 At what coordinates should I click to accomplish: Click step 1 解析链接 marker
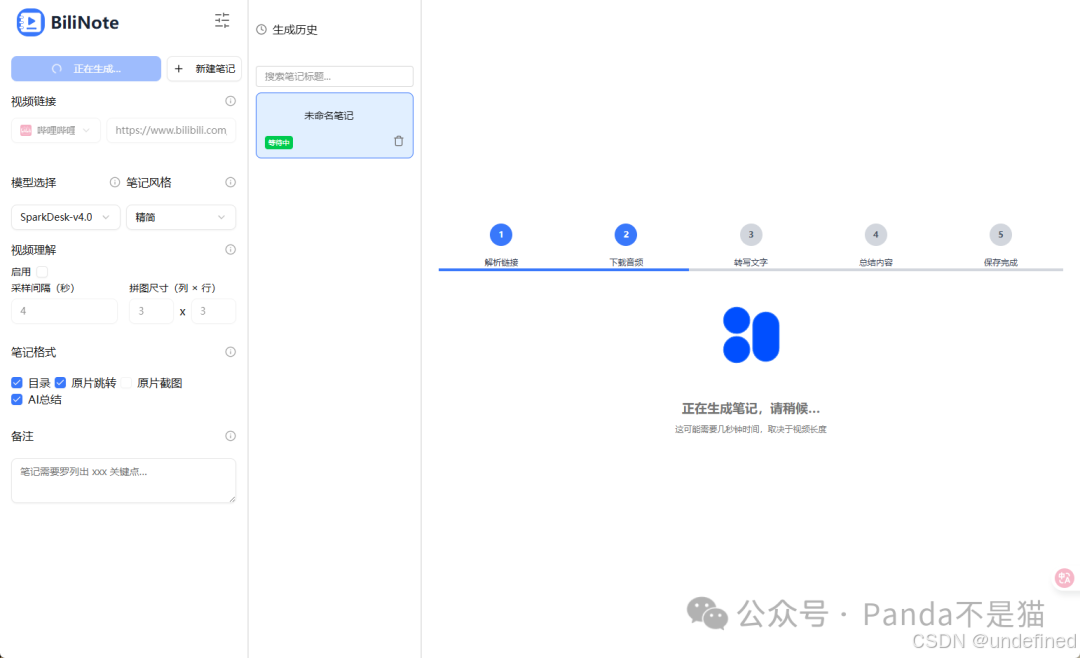[501, 235]
